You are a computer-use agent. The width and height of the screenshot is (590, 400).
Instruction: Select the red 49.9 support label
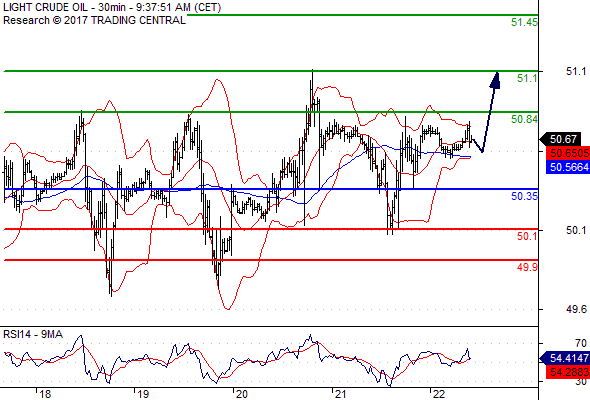pyautogui.click(x=527, y=267)
